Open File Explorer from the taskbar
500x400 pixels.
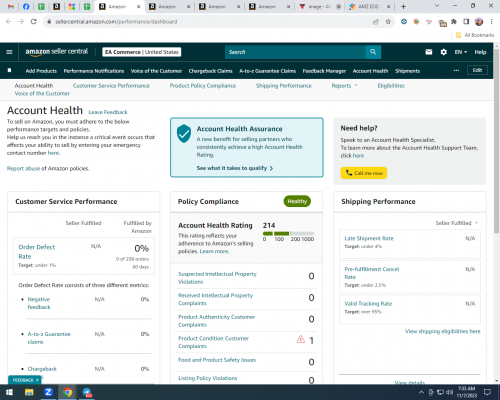click(29, 392)
